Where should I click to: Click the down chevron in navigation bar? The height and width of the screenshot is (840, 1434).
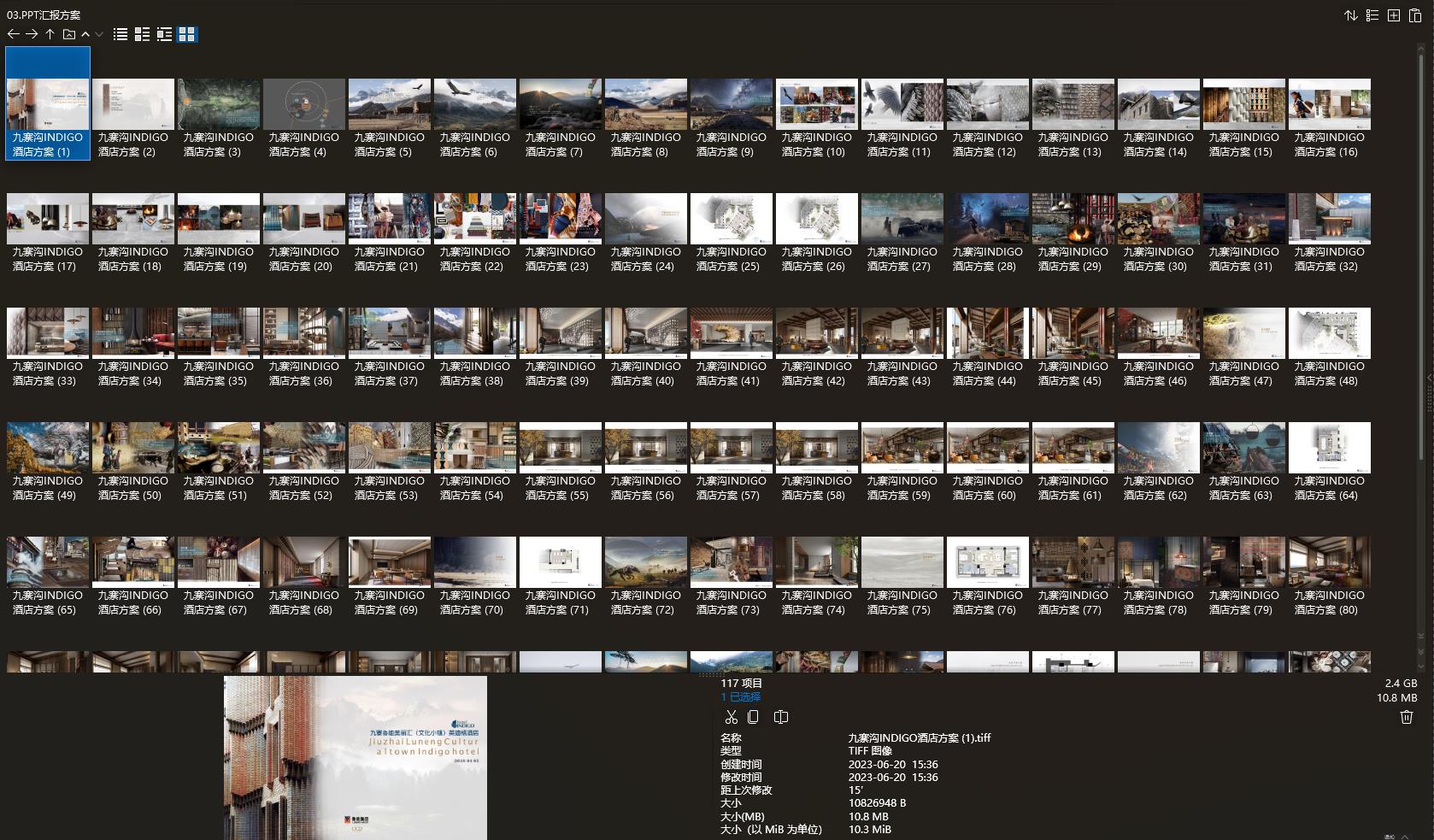(x=99, y=34)
